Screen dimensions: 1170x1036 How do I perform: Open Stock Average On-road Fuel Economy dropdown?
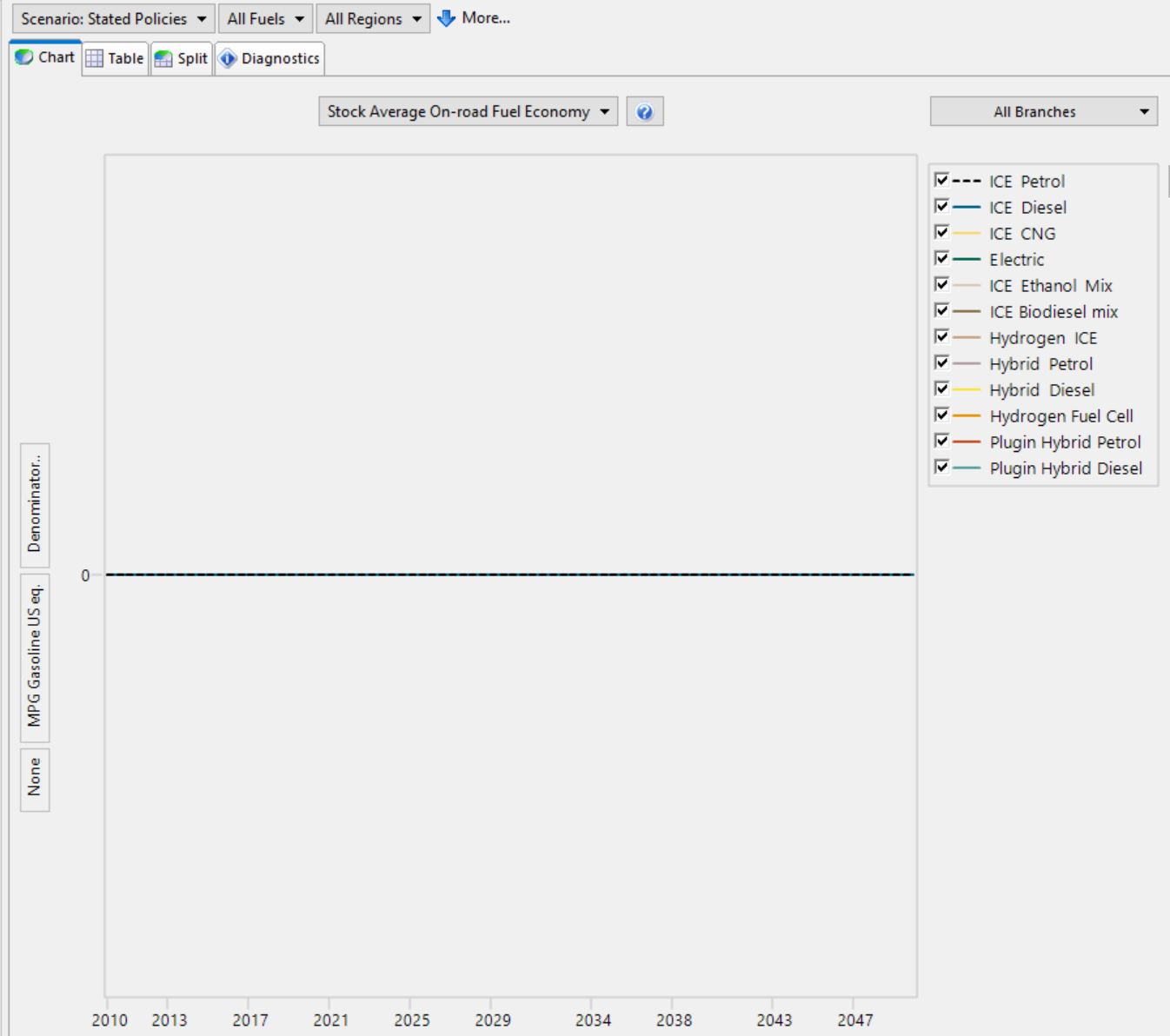click(468, 112)
